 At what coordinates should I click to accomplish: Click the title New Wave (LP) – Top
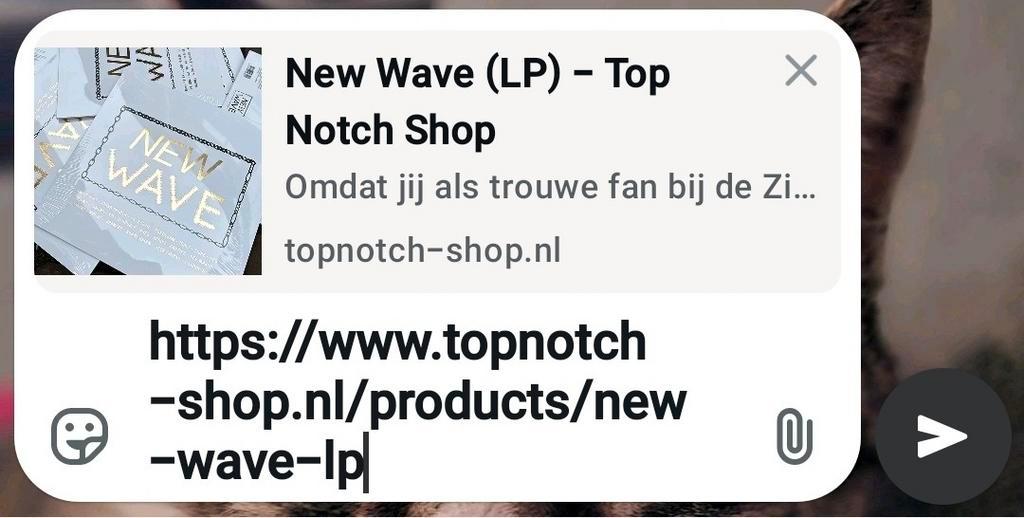(477, 73)
